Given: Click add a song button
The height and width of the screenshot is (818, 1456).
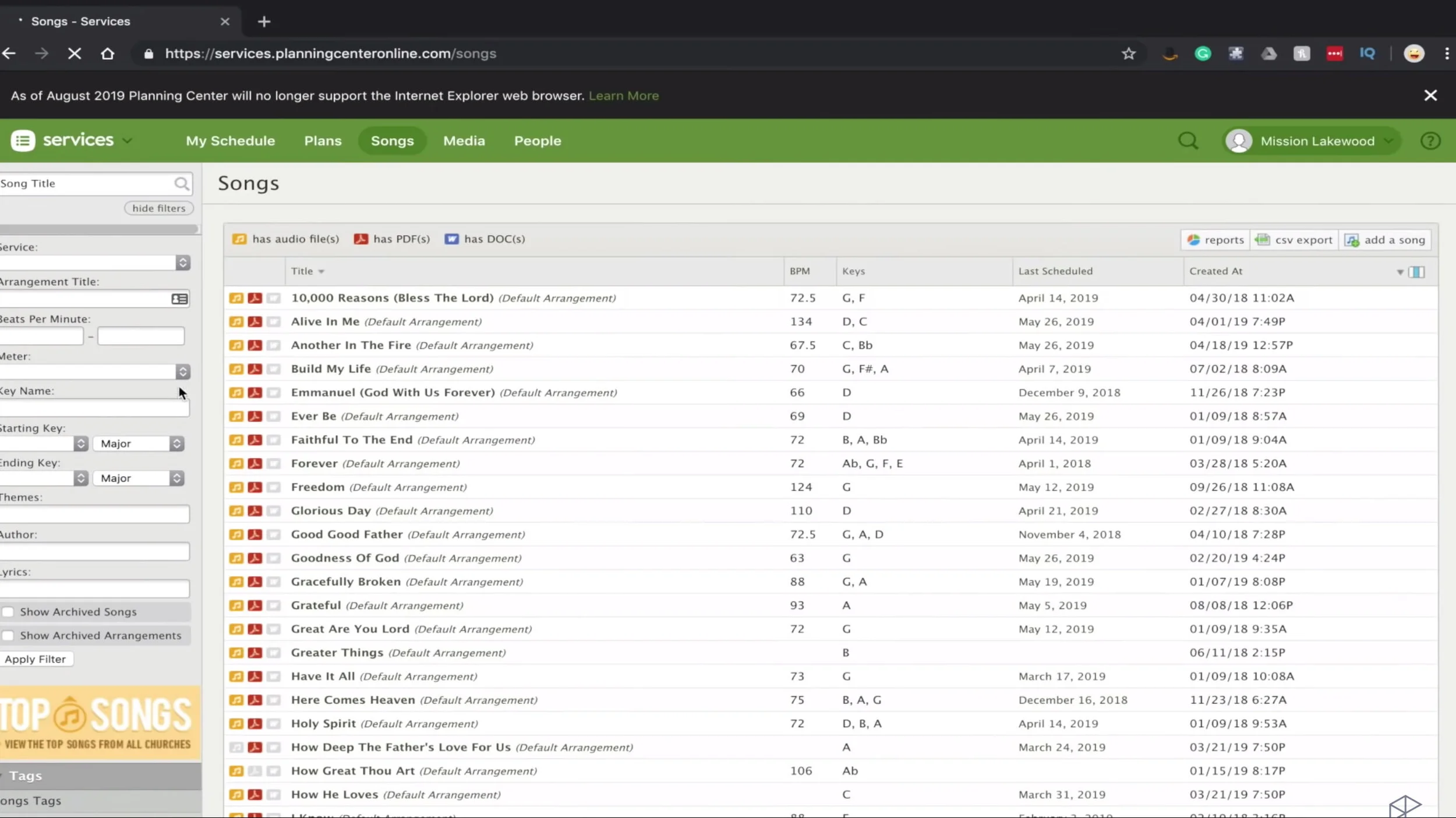Looking at the screenshot, I should (x=1385, y=240).
